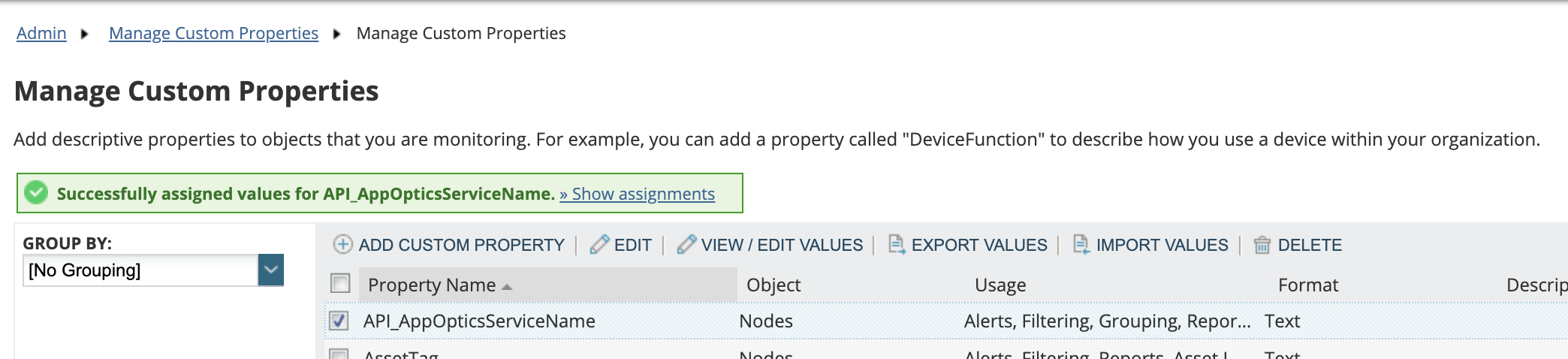The height and width of the screenshot is (359, 1568).
Task: Click the [No Grouping] combo box field
Action: point(140,270)
